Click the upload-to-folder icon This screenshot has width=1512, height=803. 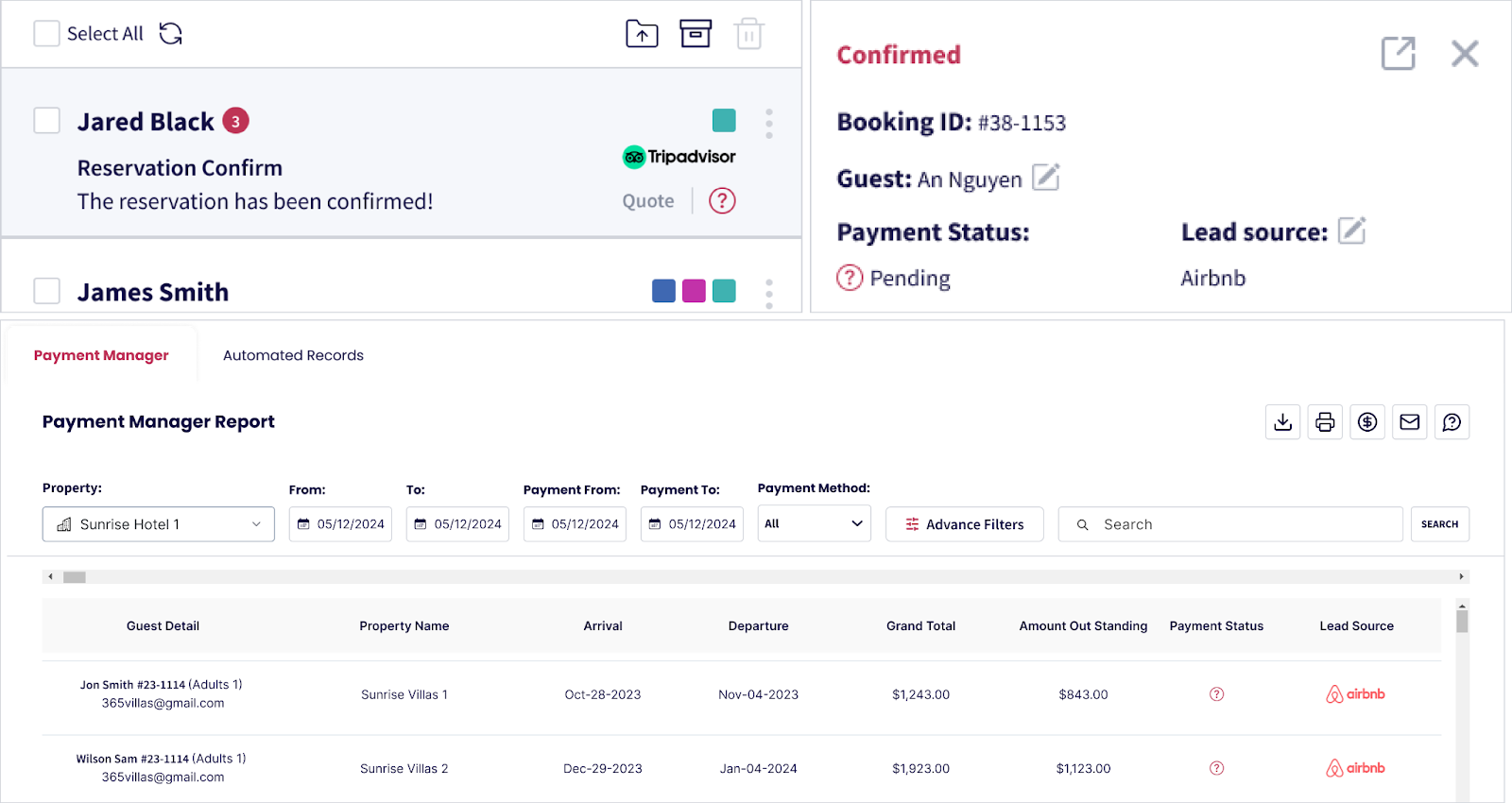[x=642, y=34]
